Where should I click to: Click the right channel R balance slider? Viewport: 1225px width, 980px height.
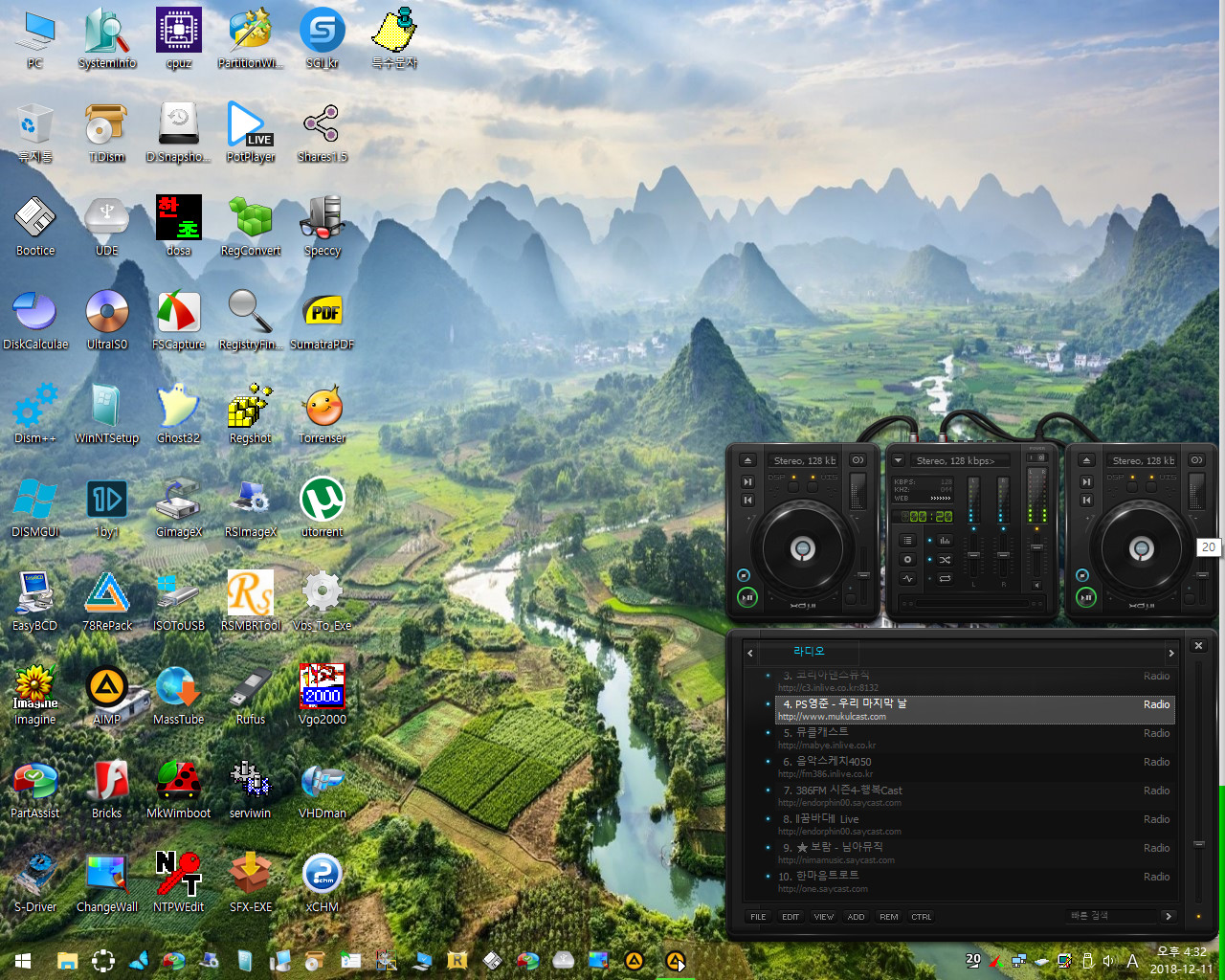click(1003, 555)
